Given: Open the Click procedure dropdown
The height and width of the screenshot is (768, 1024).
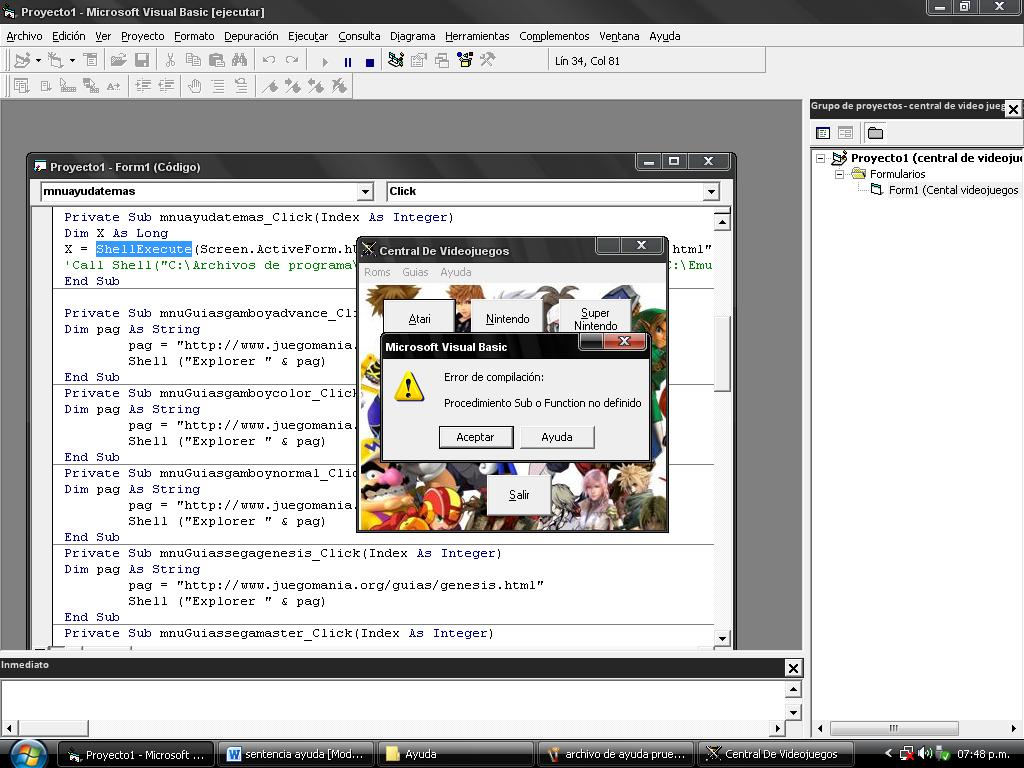Looking at the screenshot, I should point(711,191).
